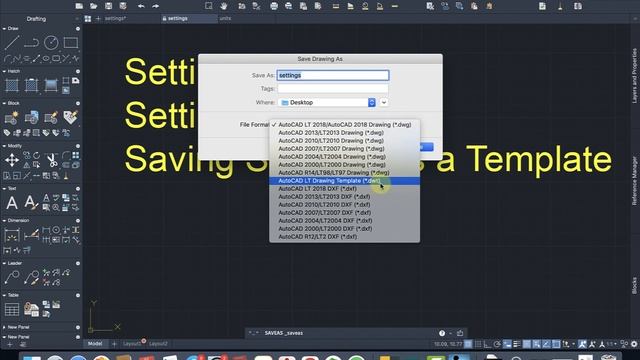
Task: Select the Line tool in Draw panel
Action: (12, 42)
